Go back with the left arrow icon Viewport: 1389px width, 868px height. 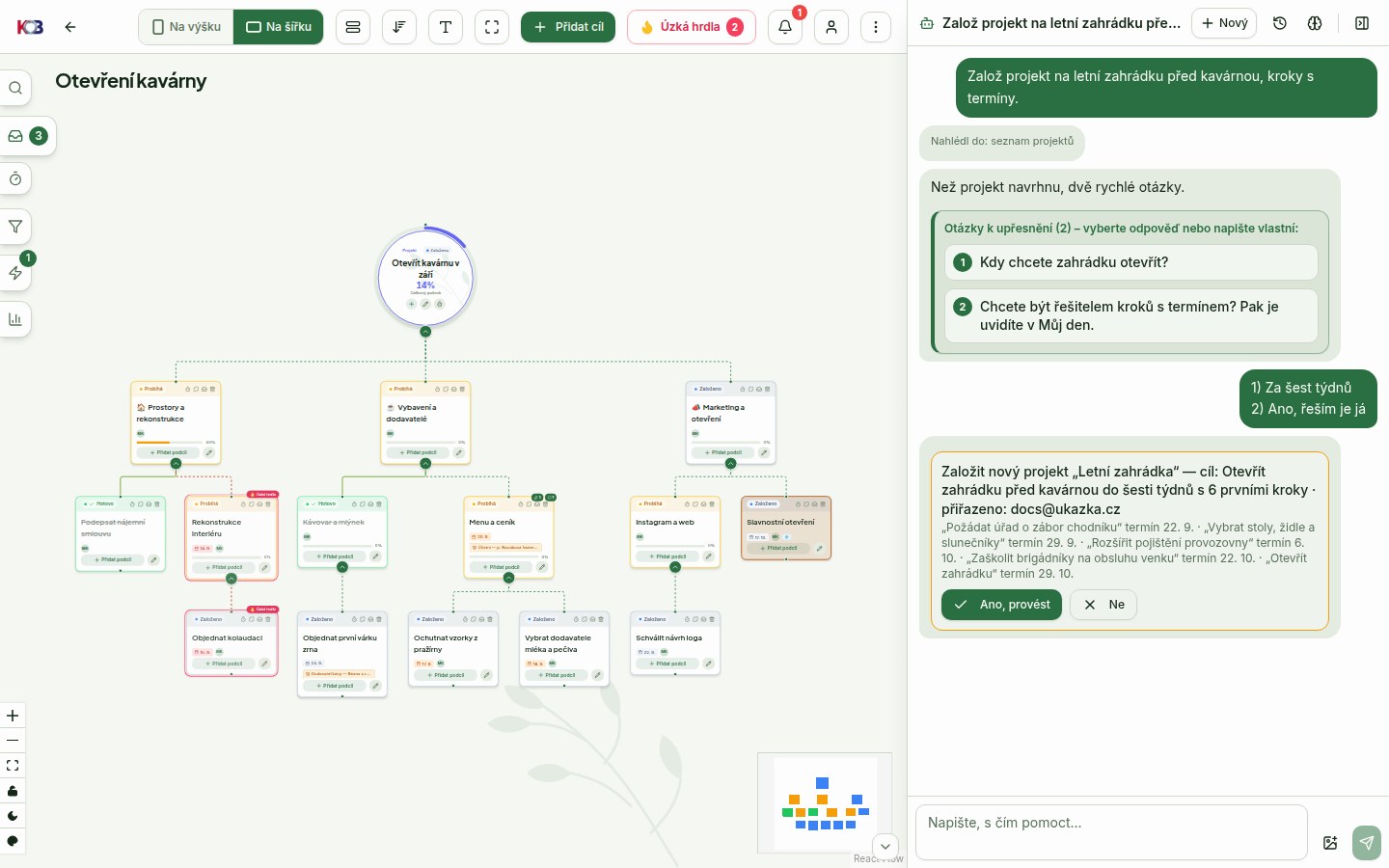70,27
